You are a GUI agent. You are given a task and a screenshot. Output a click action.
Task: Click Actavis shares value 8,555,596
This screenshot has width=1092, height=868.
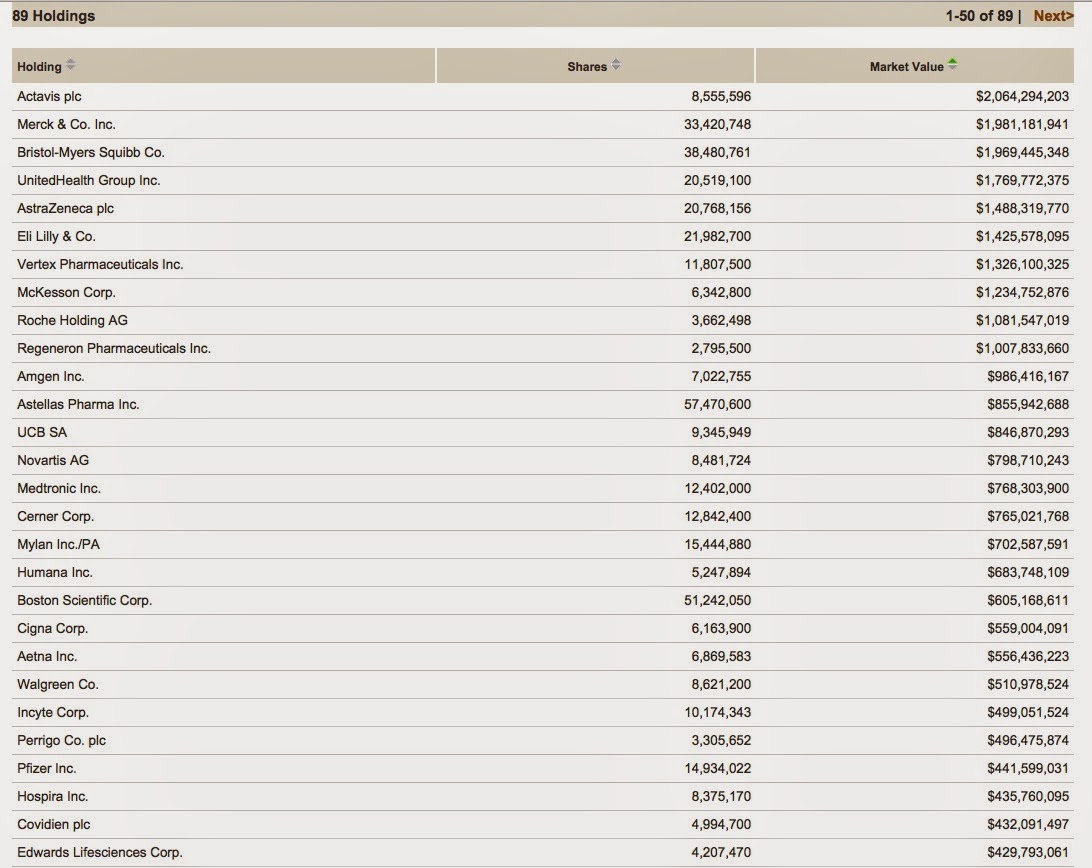click(x=721, y=97)
